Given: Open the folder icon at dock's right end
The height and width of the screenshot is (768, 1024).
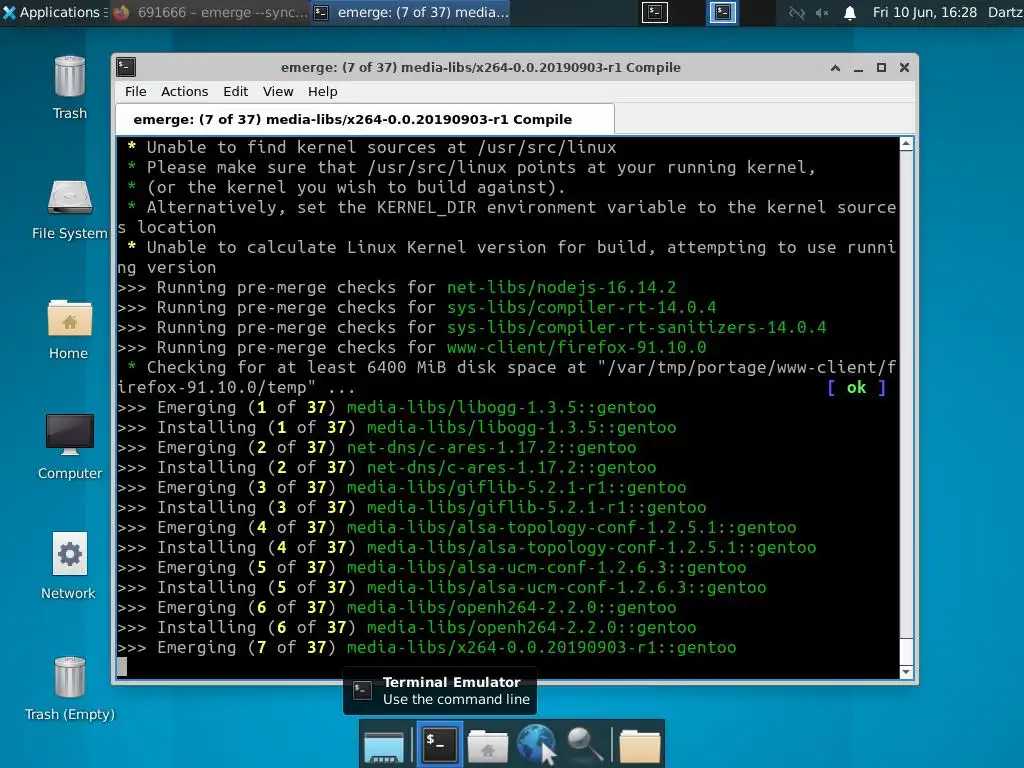Looking at the screenshot, I should click(x=639, y=746).
